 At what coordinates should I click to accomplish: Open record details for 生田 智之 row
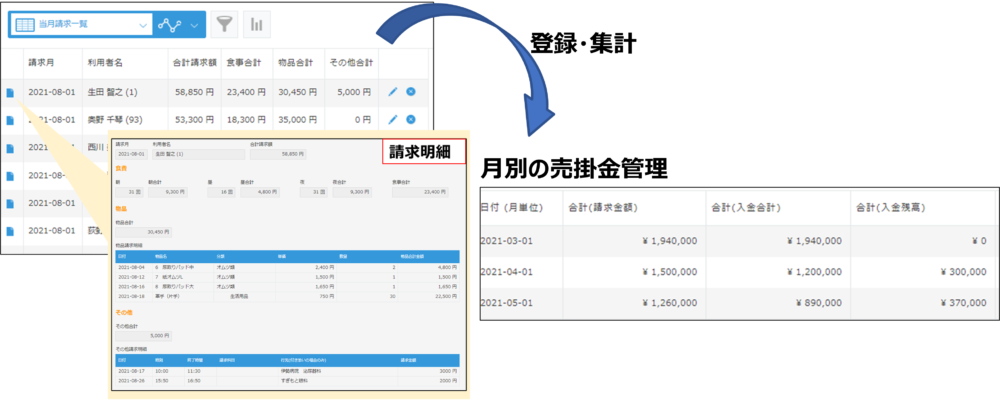tap(10, 93)
